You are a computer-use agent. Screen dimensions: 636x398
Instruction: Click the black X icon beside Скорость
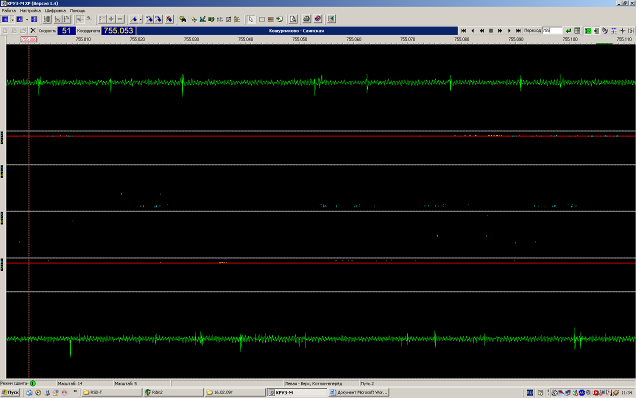[x=33, y=30]
